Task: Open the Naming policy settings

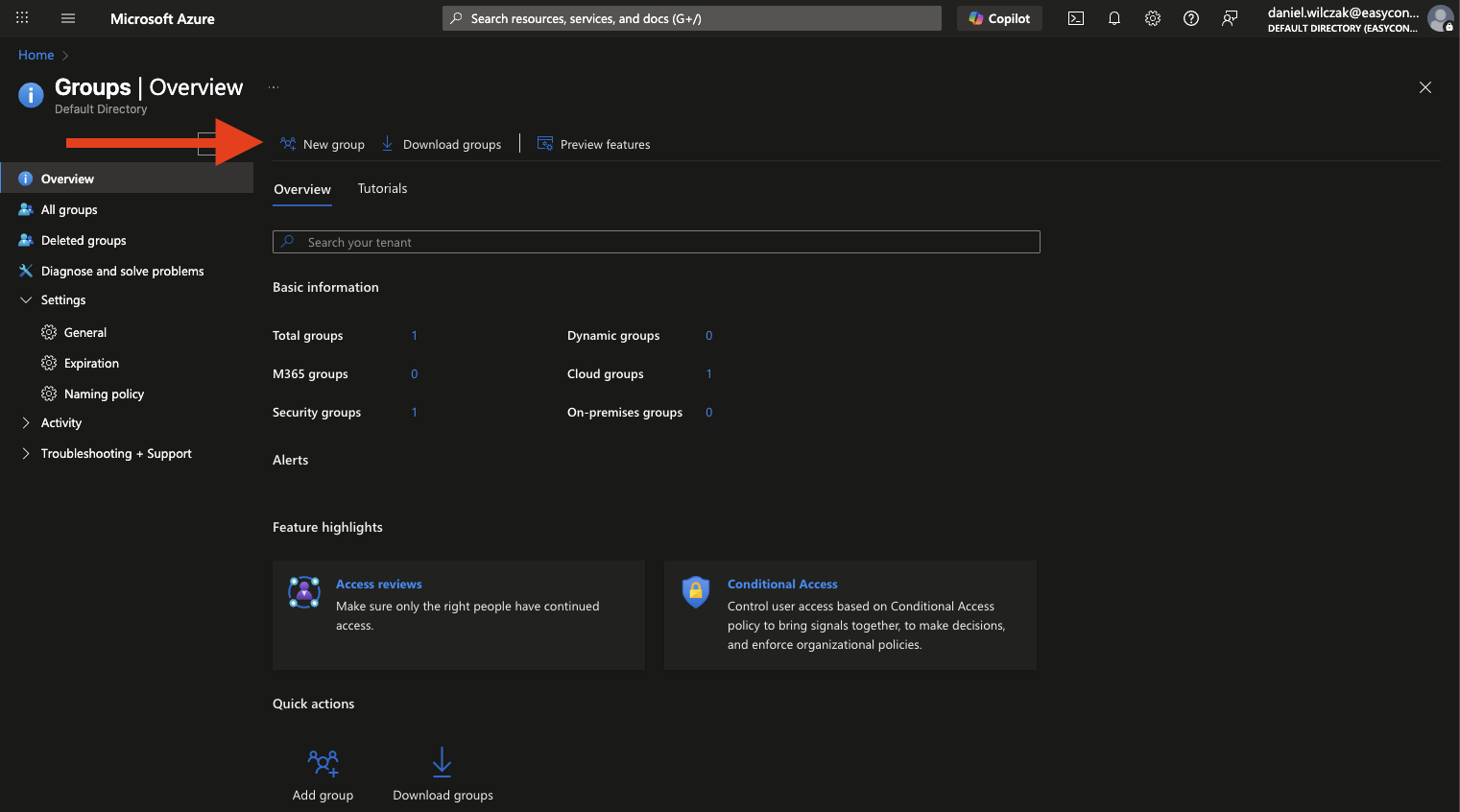Action: point(104,394)
